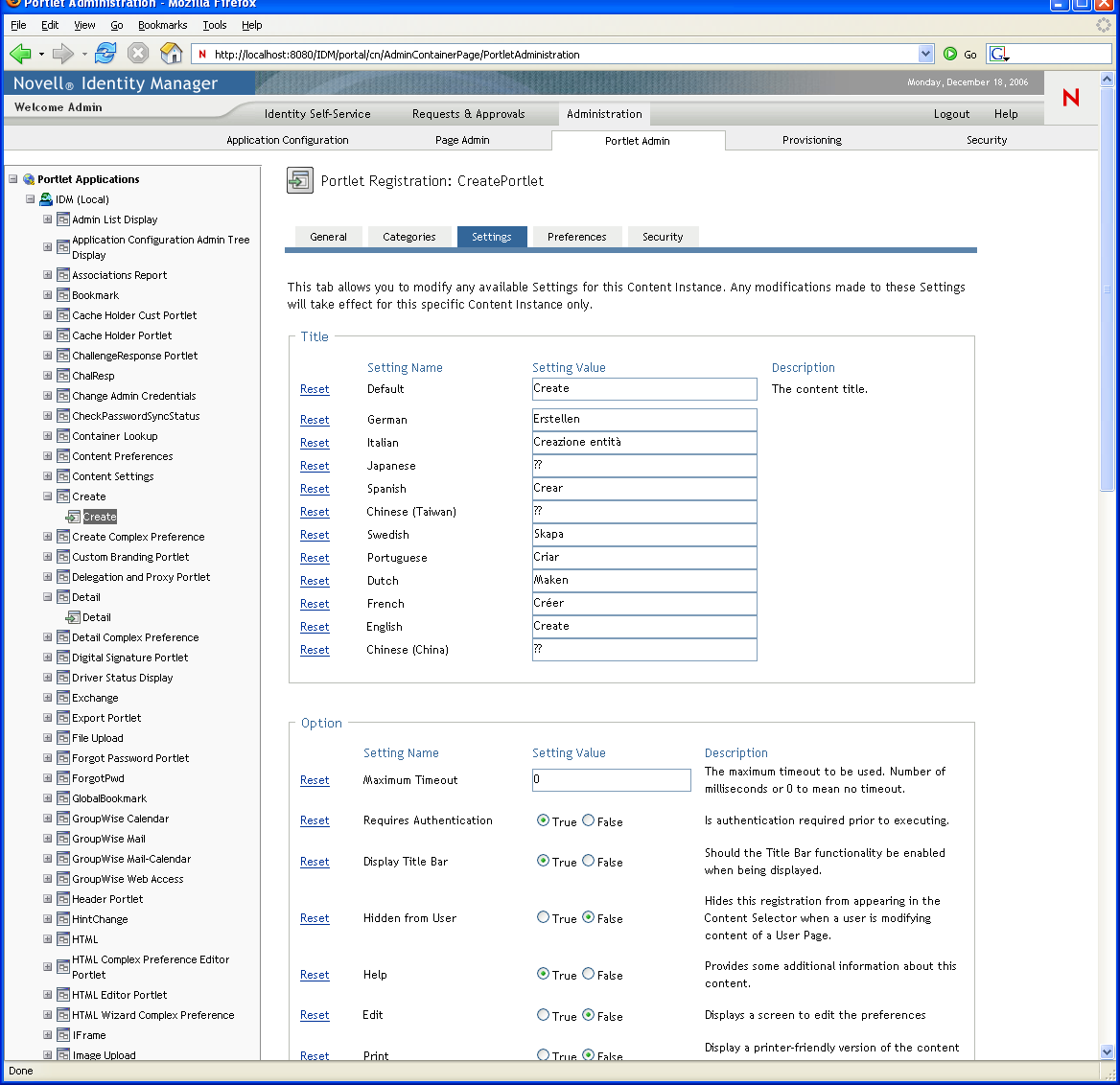Reset the Maximum Timeout setting
Screen dimensions: 1120x1085
tap(315, 780)
